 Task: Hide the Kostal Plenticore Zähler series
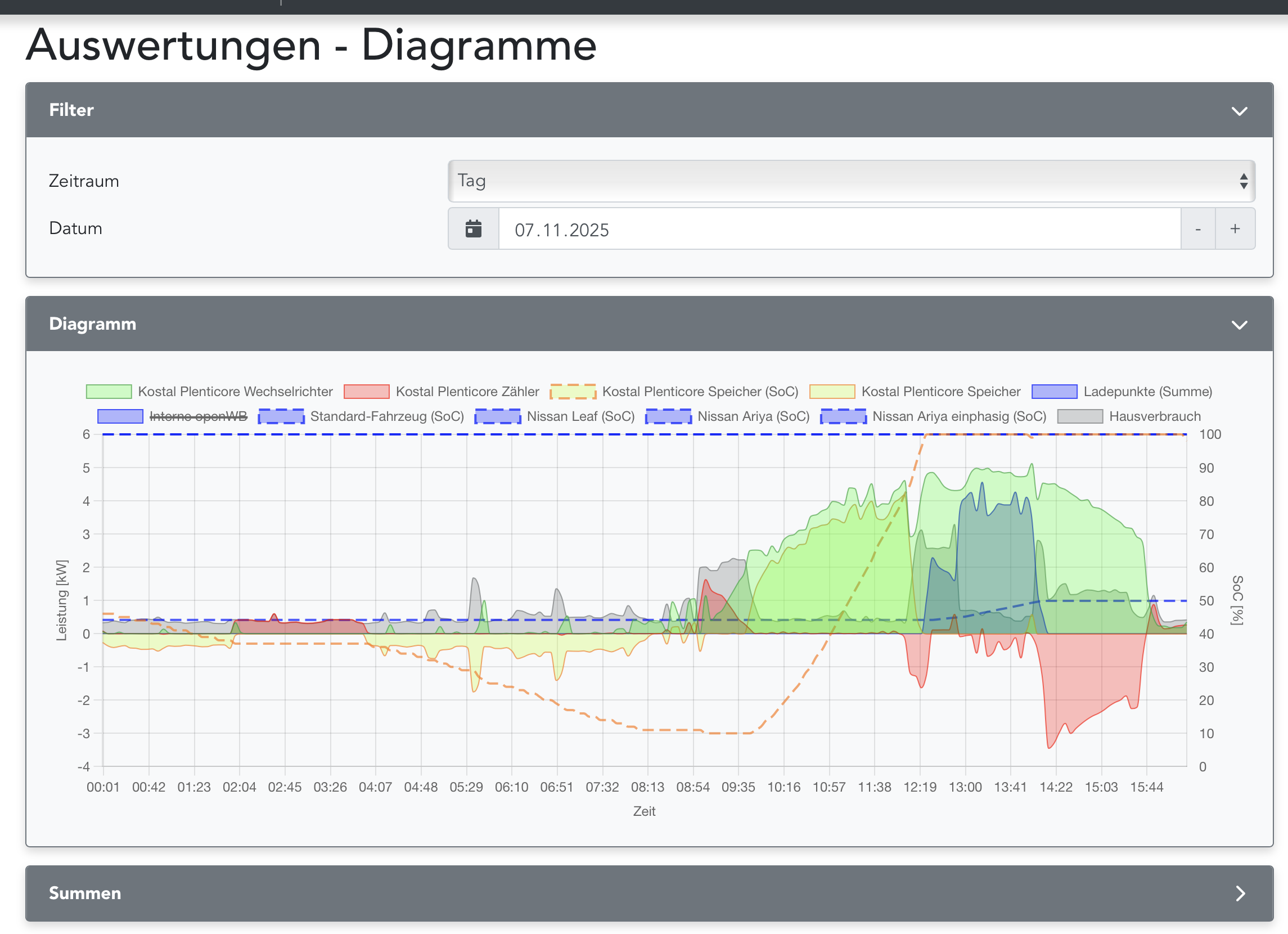point(366,392)
